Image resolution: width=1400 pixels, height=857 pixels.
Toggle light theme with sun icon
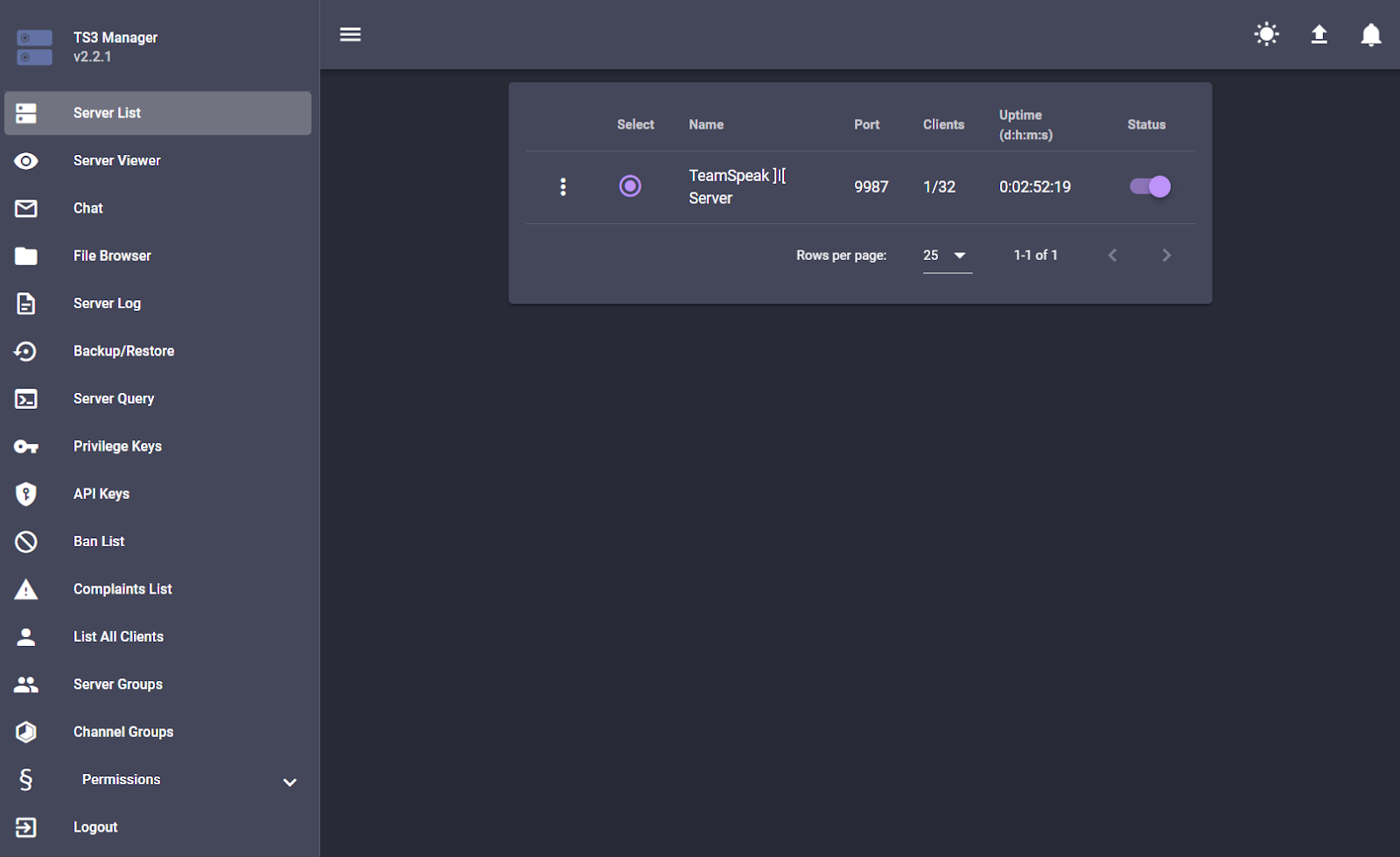click(x=1266, y=34)
